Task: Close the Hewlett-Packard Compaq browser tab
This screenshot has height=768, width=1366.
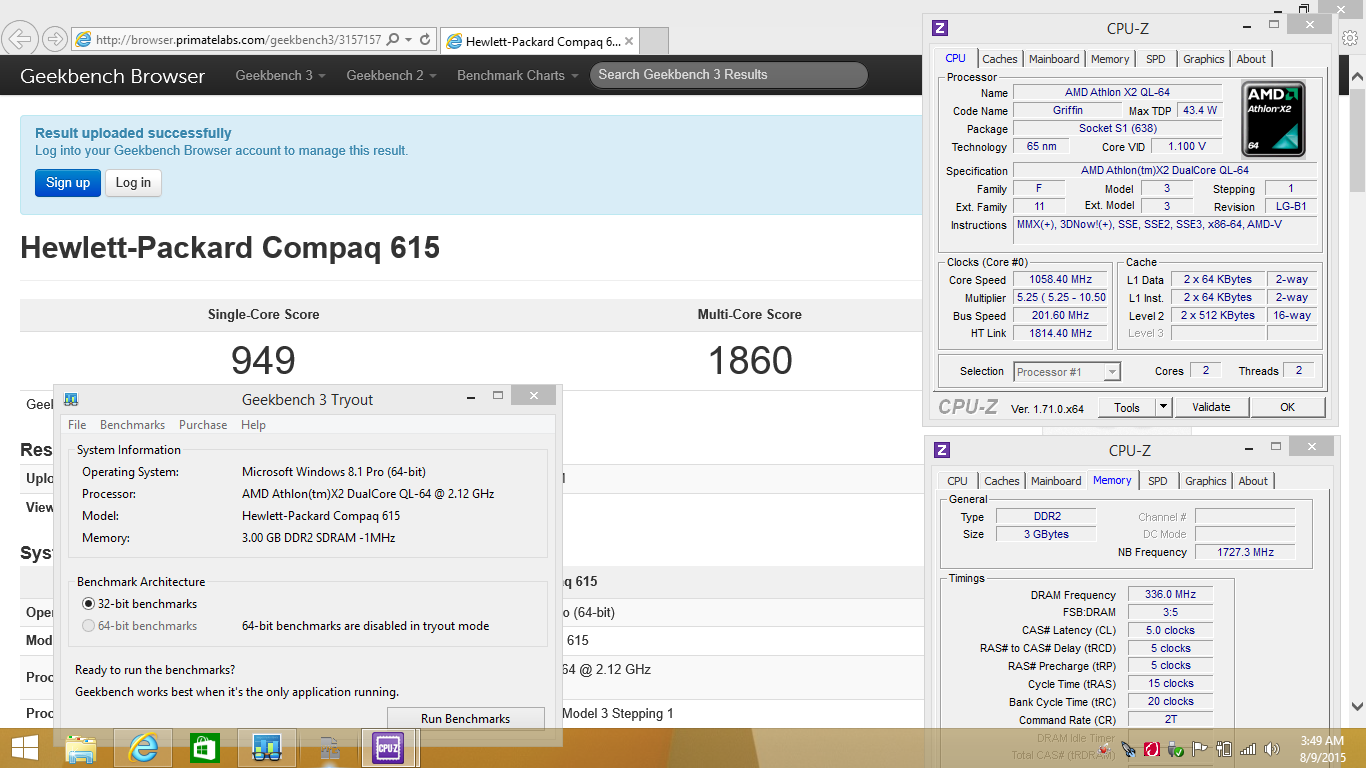Action: 629,42
